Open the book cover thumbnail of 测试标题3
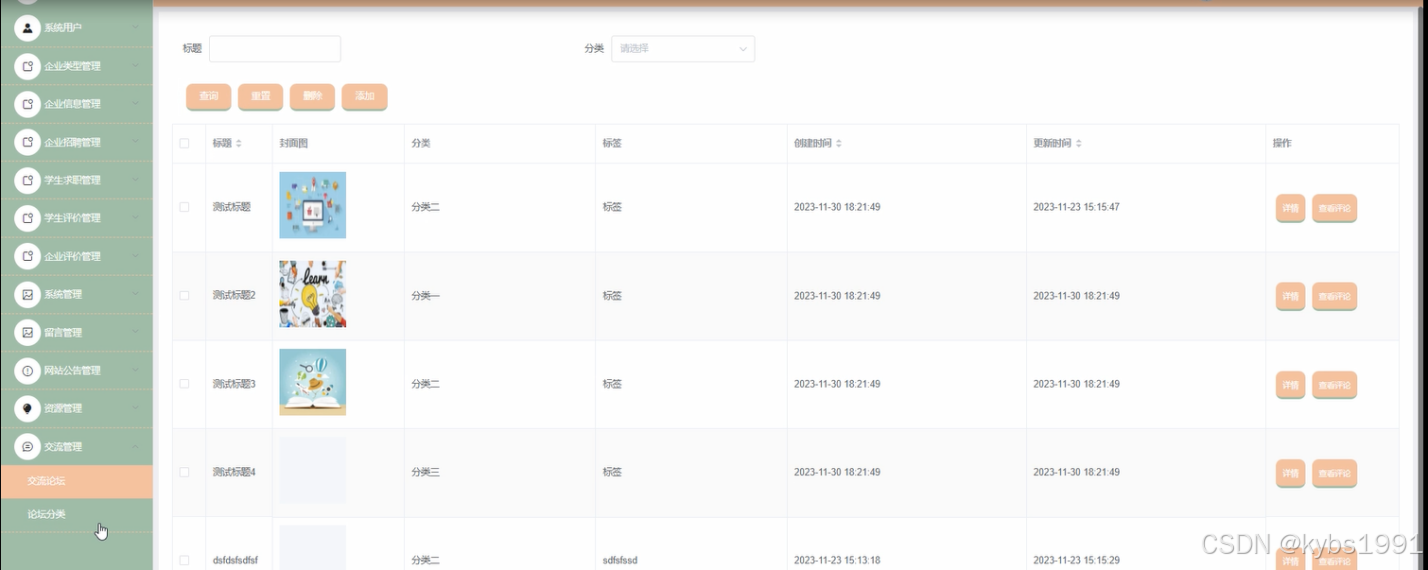Screen dimensions: 1428x570 click(x=313, y=382)
